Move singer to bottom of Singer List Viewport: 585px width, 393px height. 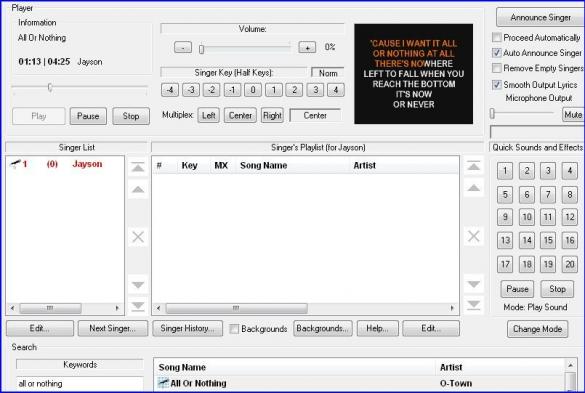pyautogui.click(x=138, y=306)
